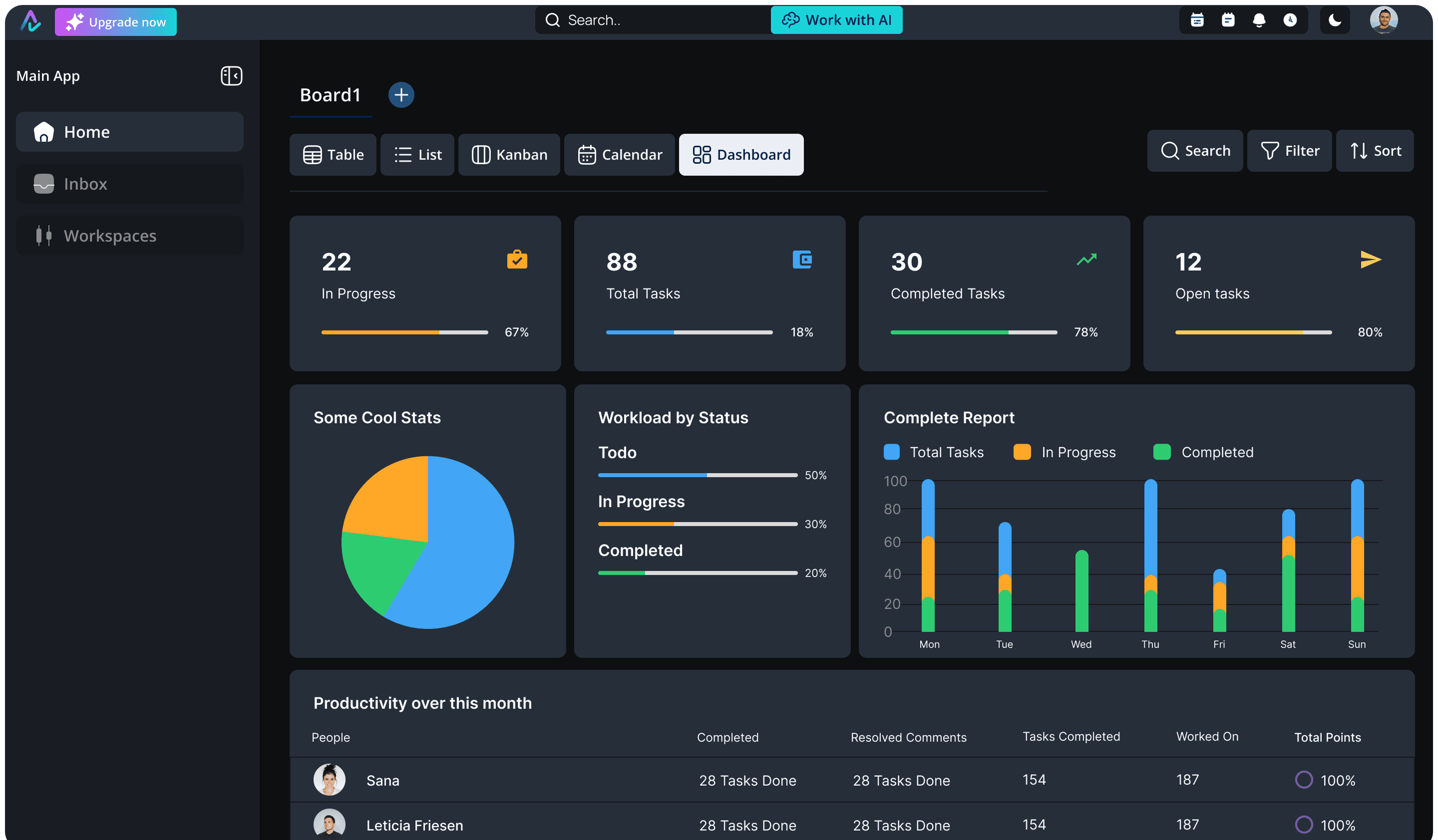Open the Sort options

click(1375, 151)
